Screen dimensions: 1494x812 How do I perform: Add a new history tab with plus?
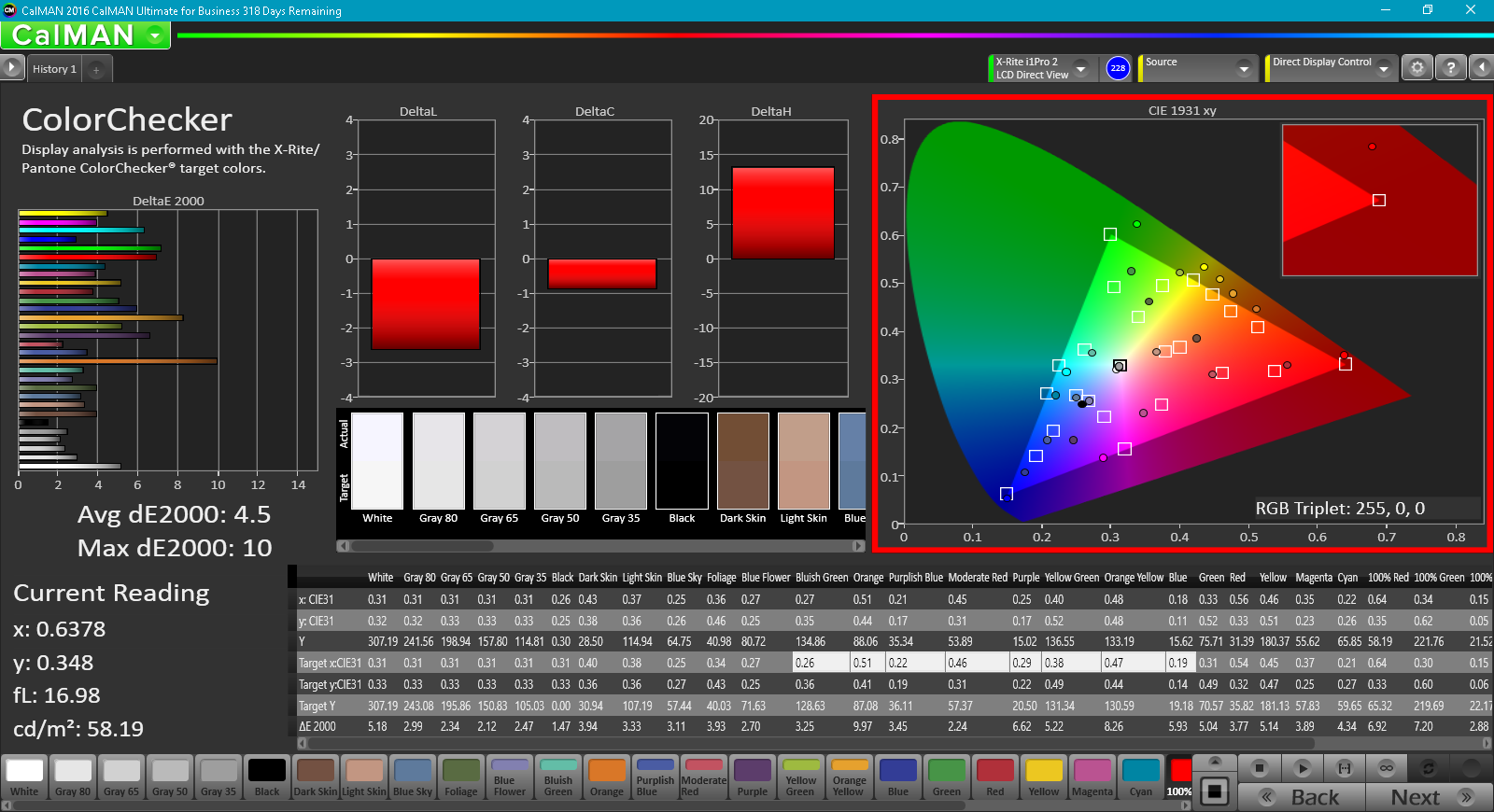pyautogui.click(x=96, y=69)
